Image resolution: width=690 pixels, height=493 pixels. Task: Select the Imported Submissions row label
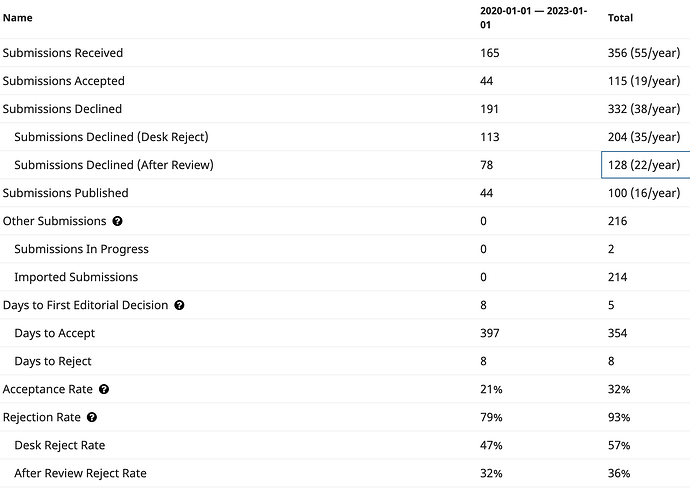[76, 277]
